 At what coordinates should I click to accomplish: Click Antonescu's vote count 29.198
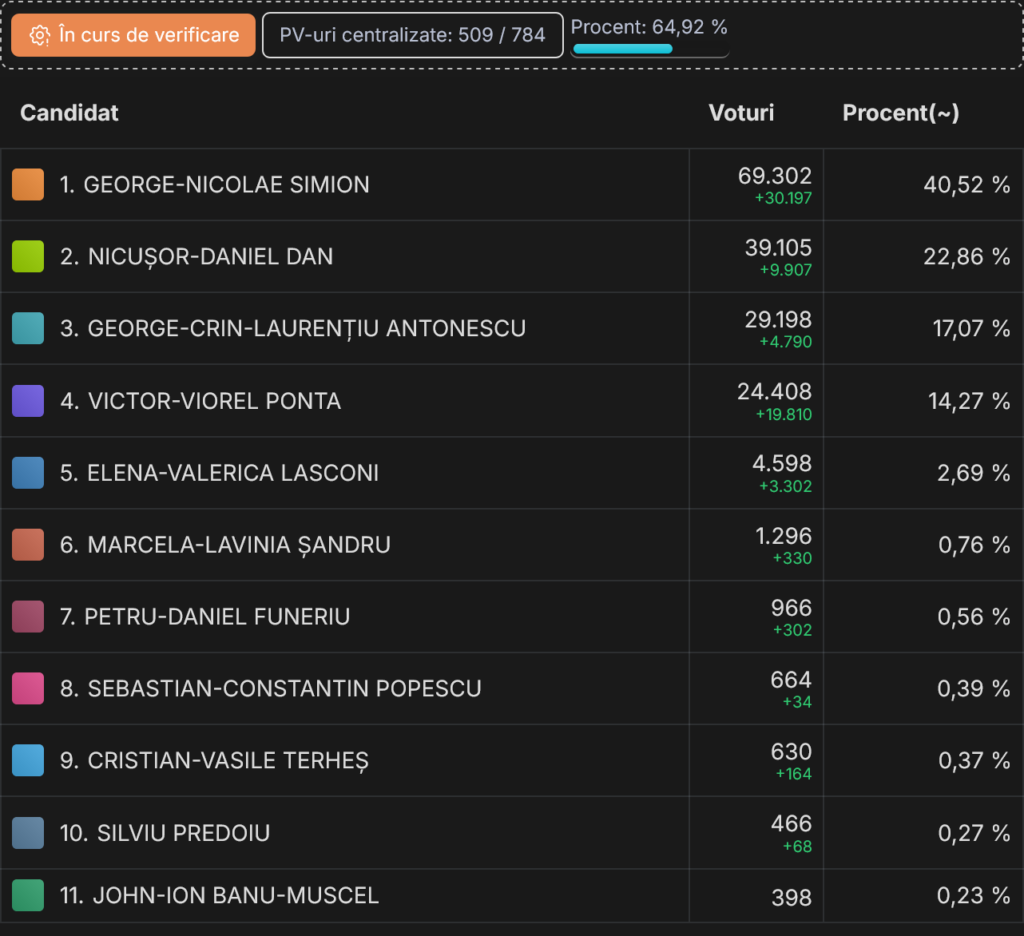pos(778,319)
